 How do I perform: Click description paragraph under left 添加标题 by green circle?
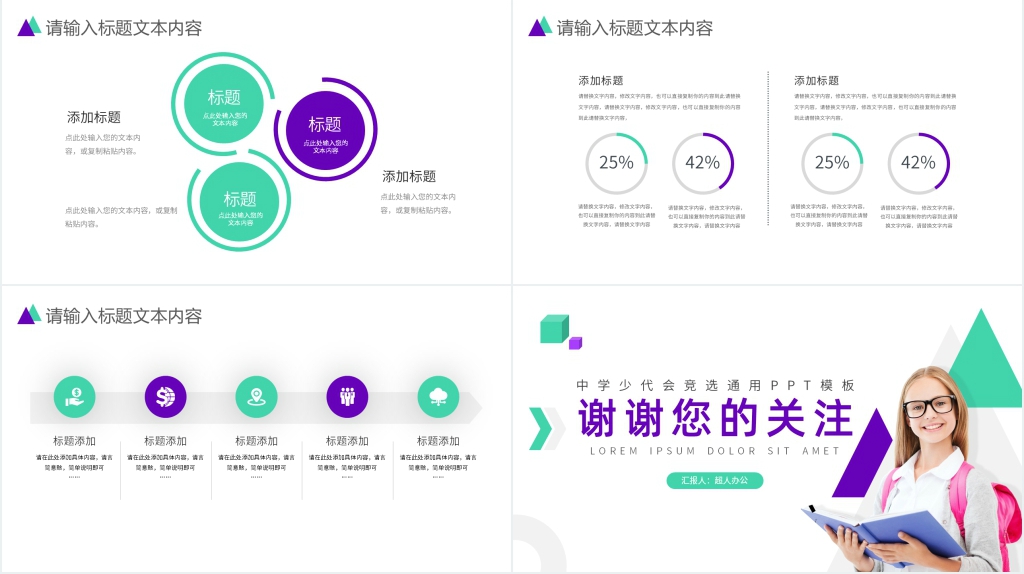click(103, 144)
